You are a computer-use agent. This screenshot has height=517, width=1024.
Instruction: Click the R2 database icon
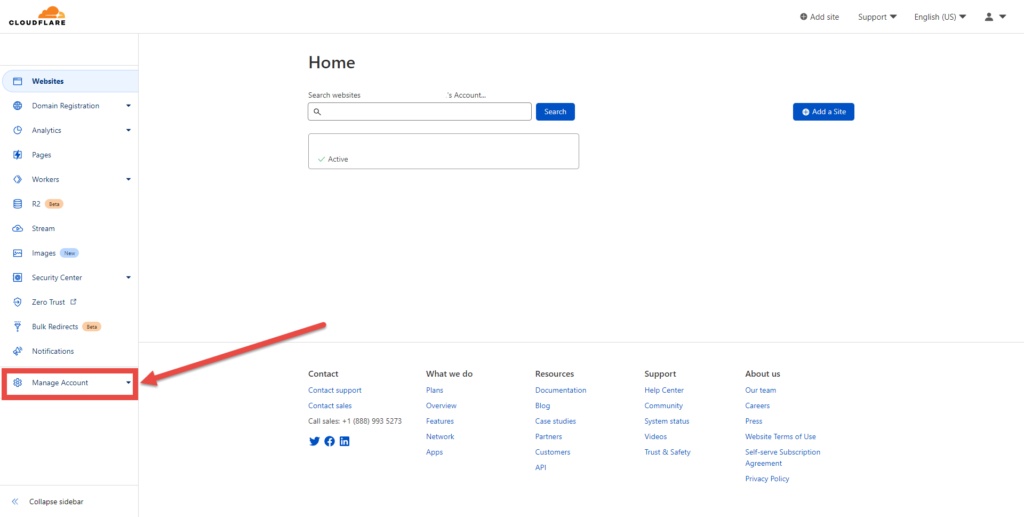click(18, 204)
